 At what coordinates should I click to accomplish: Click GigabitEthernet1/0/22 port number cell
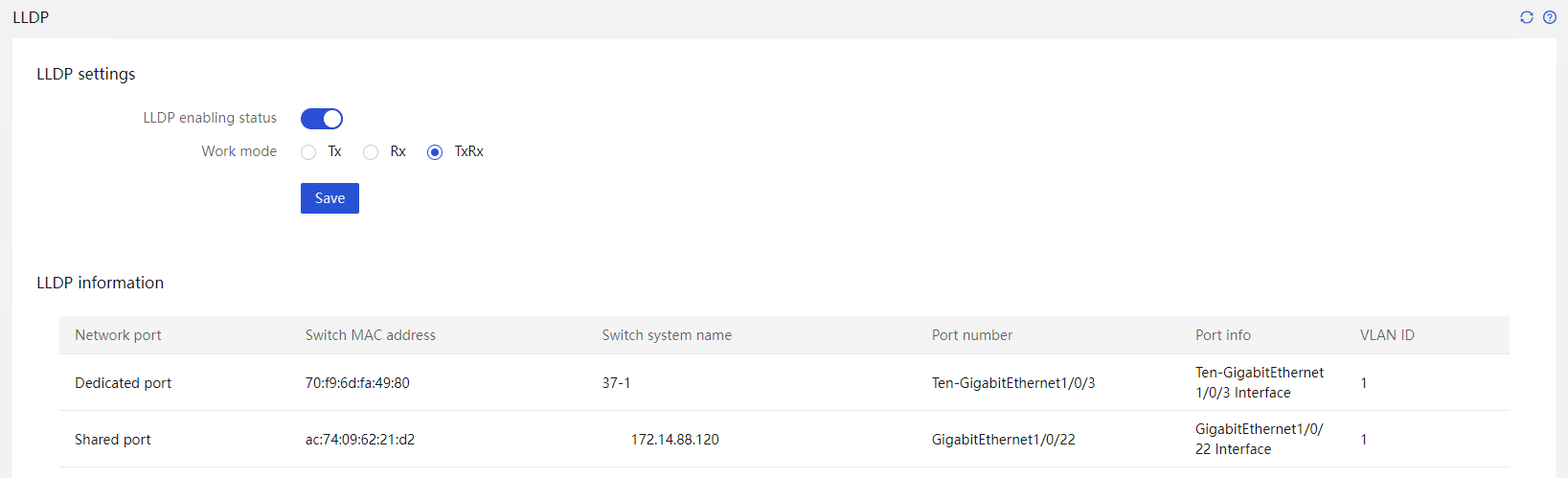1004,440
